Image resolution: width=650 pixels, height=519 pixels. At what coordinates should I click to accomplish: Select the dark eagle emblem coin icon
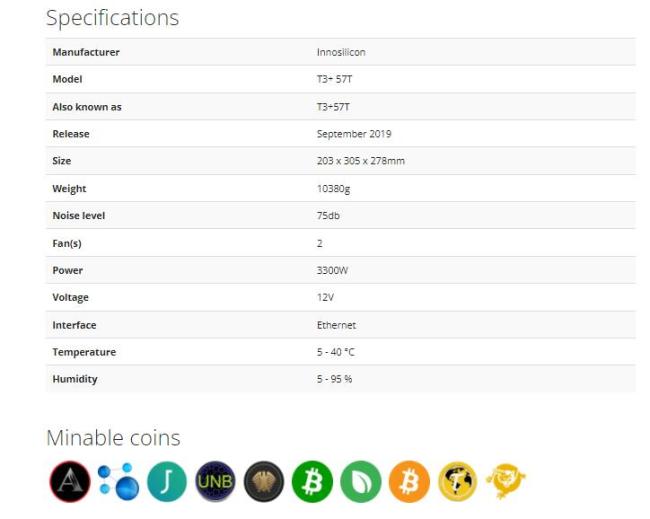264,481
